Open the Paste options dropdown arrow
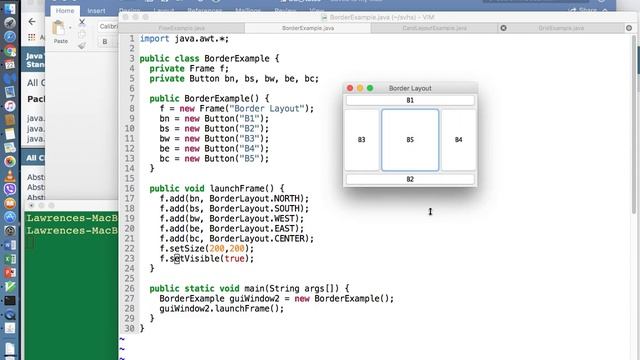The width and height of the screenshot is (640, 360). point(70,28)
